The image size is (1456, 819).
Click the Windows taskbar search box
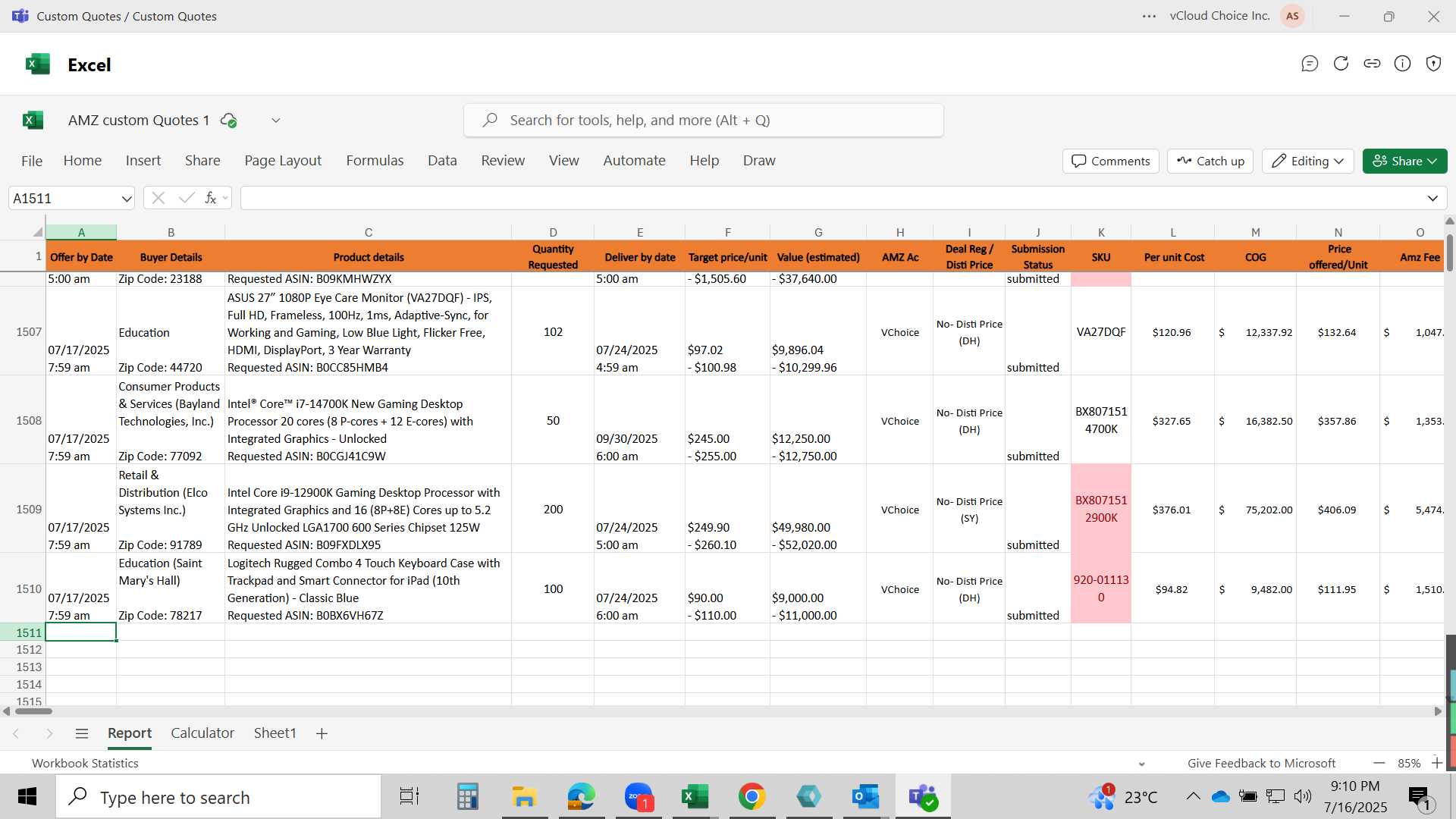coord(218,797)
